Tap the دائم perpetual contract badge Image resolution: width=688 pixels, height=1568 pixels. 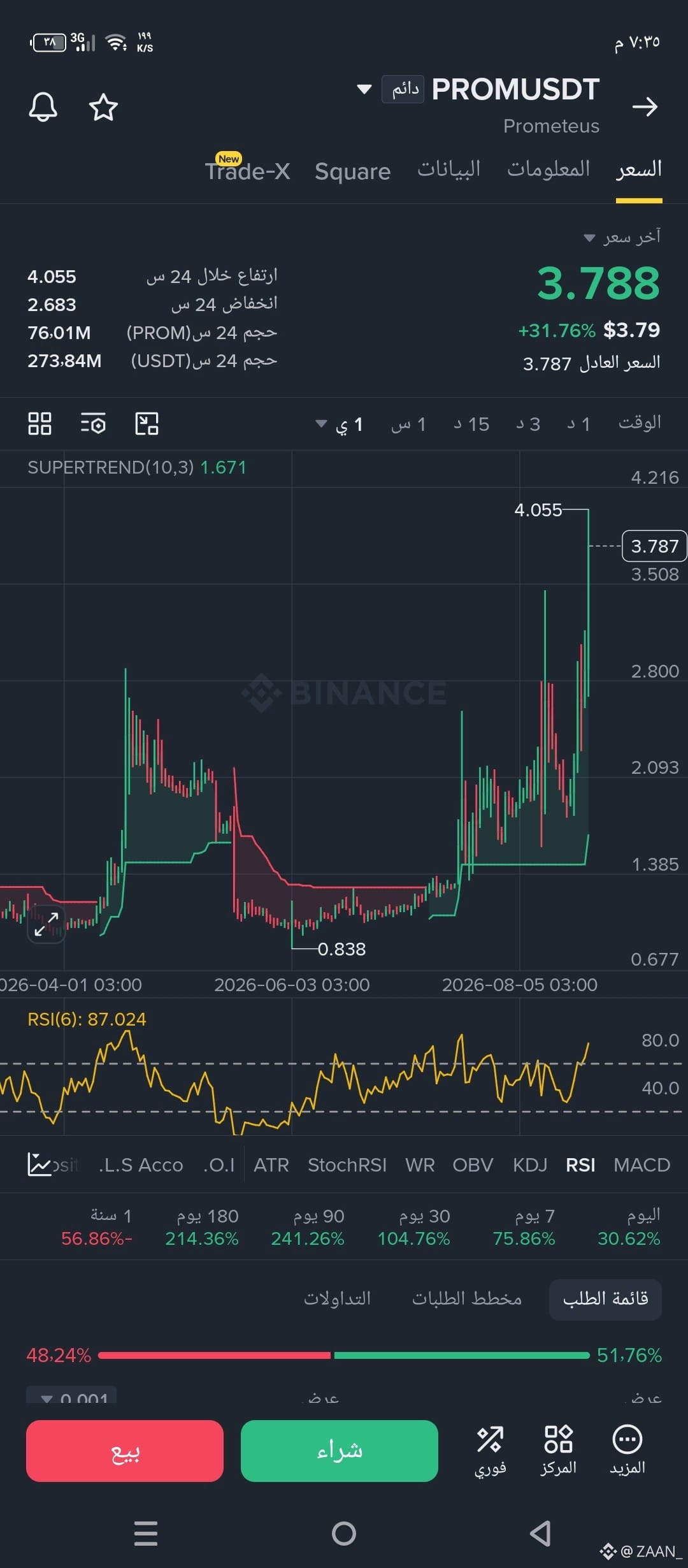click(x=403, y=89)
